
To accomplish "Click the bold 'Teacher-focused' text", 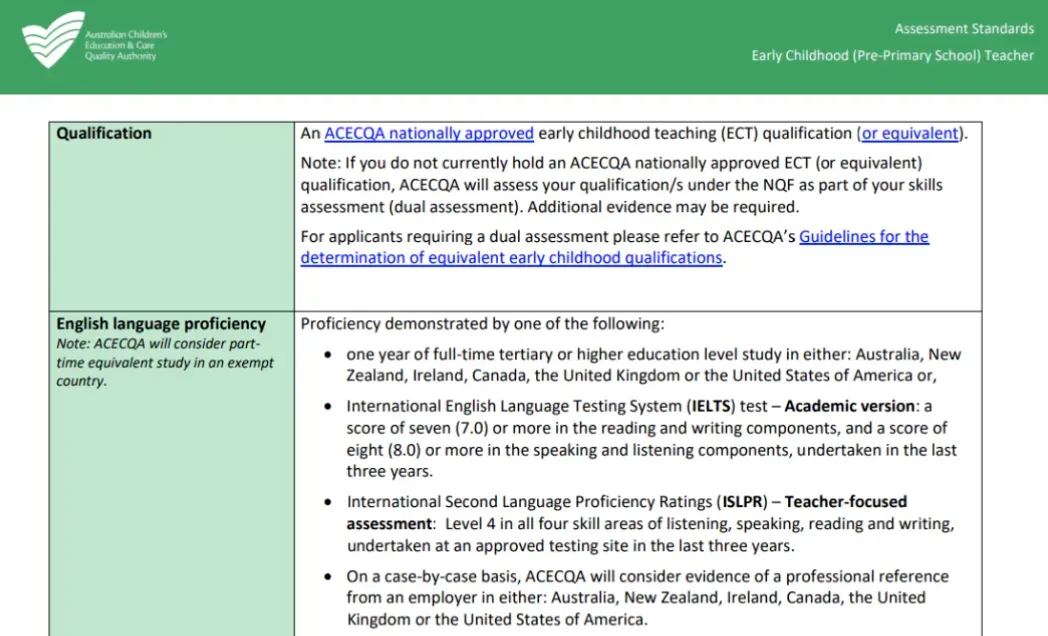I will tap(845, 502).
